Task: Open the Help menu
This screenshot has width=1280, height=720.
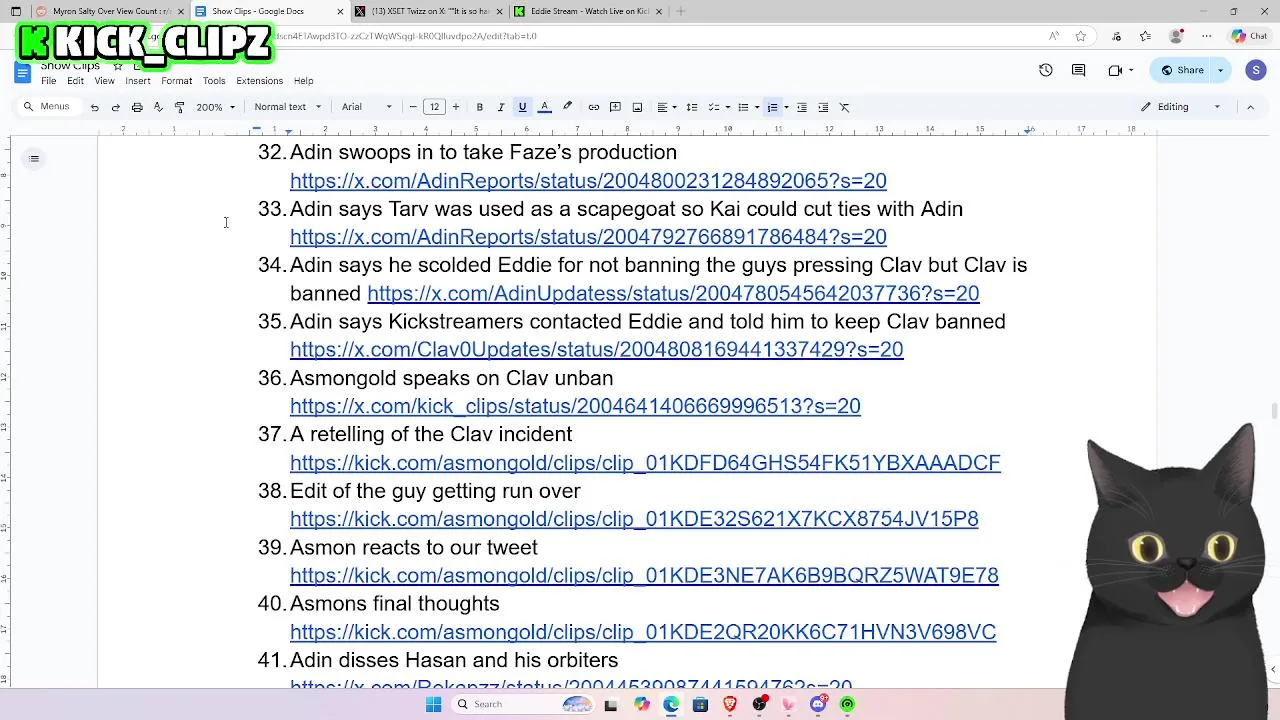Action: coord(304,81)
